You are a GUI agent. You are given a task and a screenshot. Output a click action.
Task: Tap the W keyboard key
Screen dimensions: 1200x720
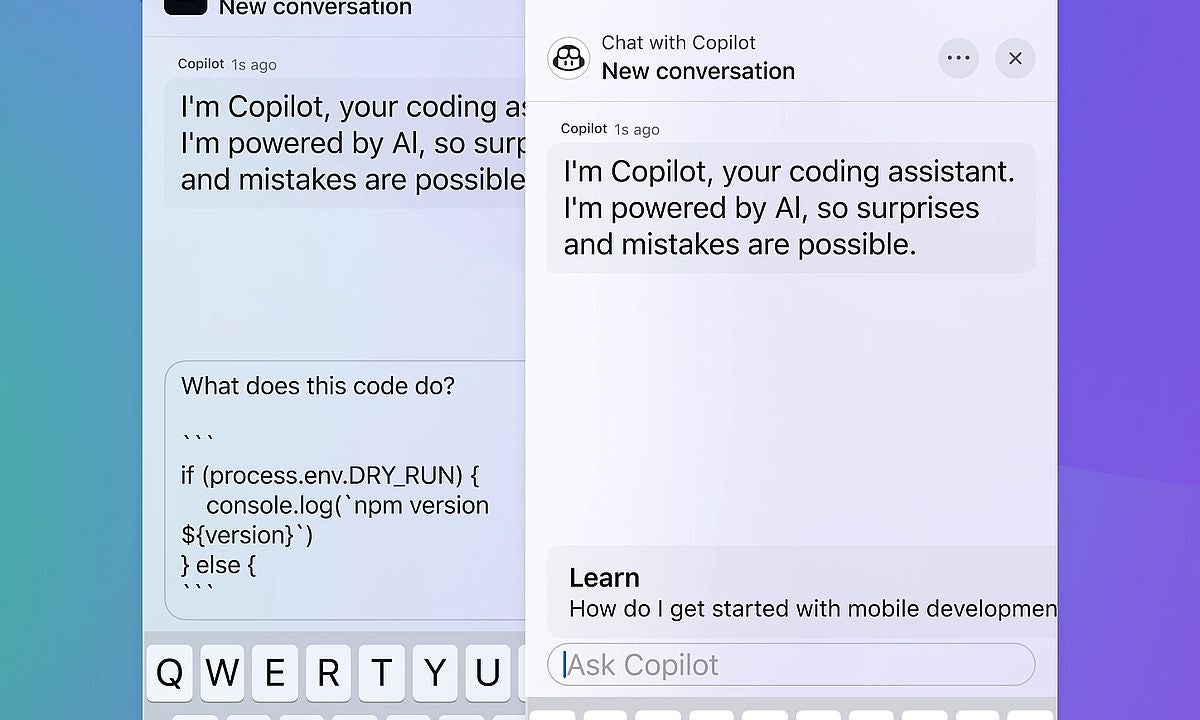(222, 673)
